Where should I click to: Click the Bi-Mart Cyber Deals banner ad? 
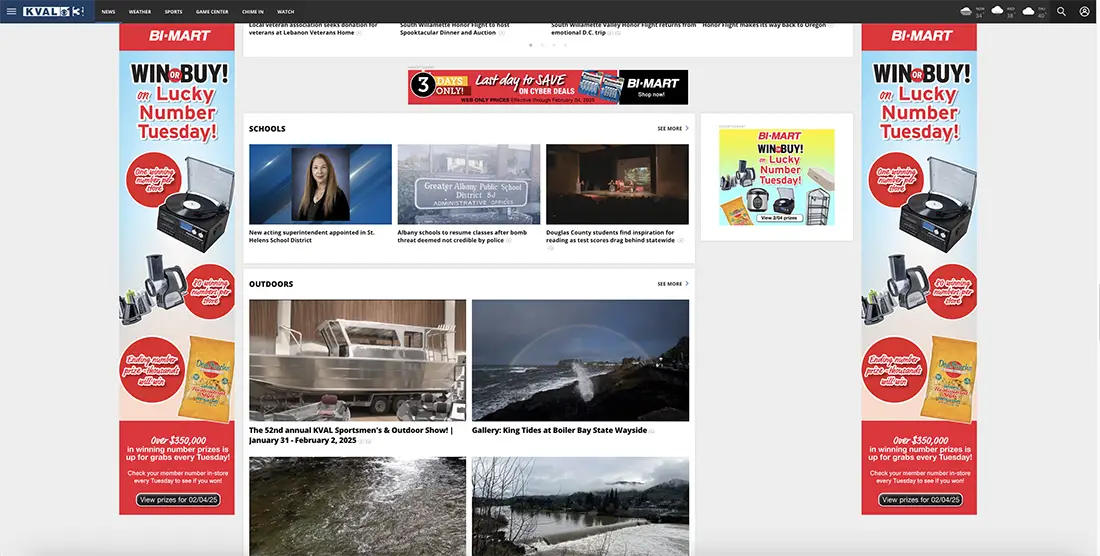[x=548, y=87]
